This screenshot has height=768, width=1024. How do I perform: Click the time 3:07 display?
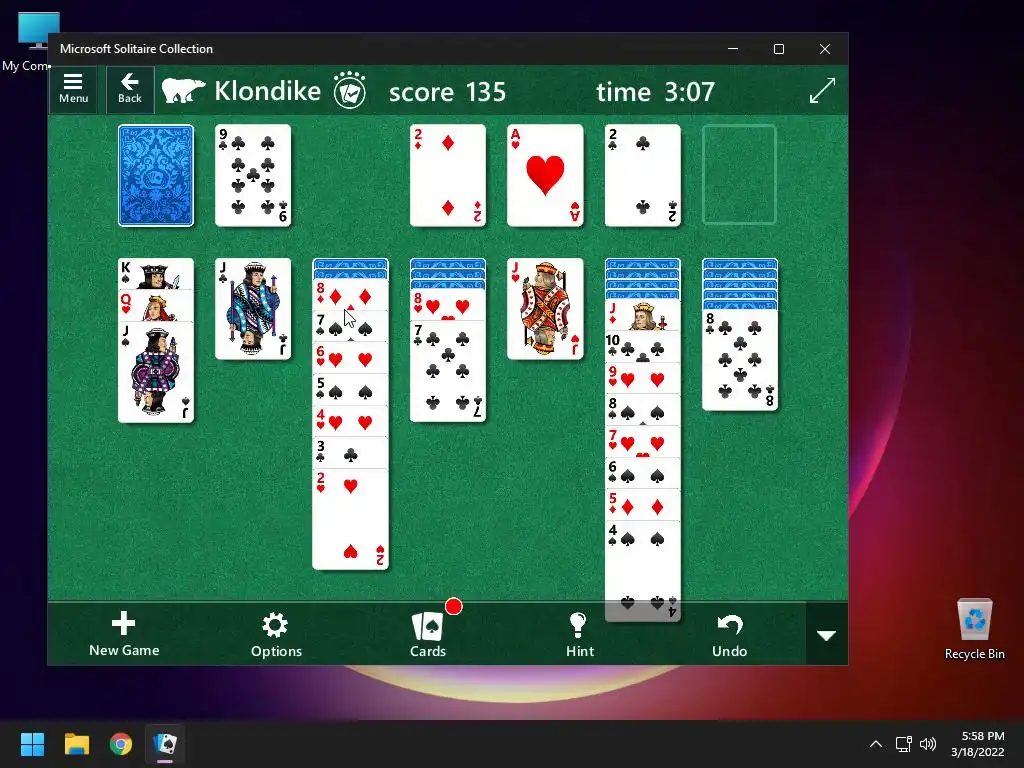(x=656, y=91)
